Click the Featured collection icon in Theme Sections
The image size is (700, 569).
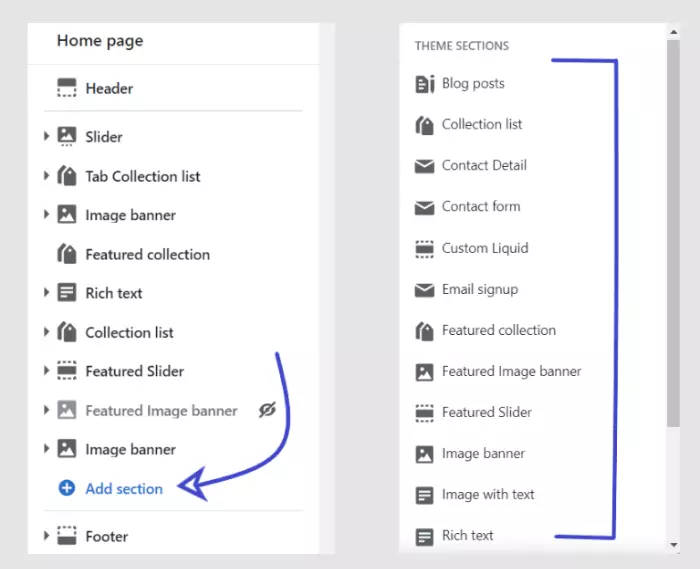click(425, 331)
